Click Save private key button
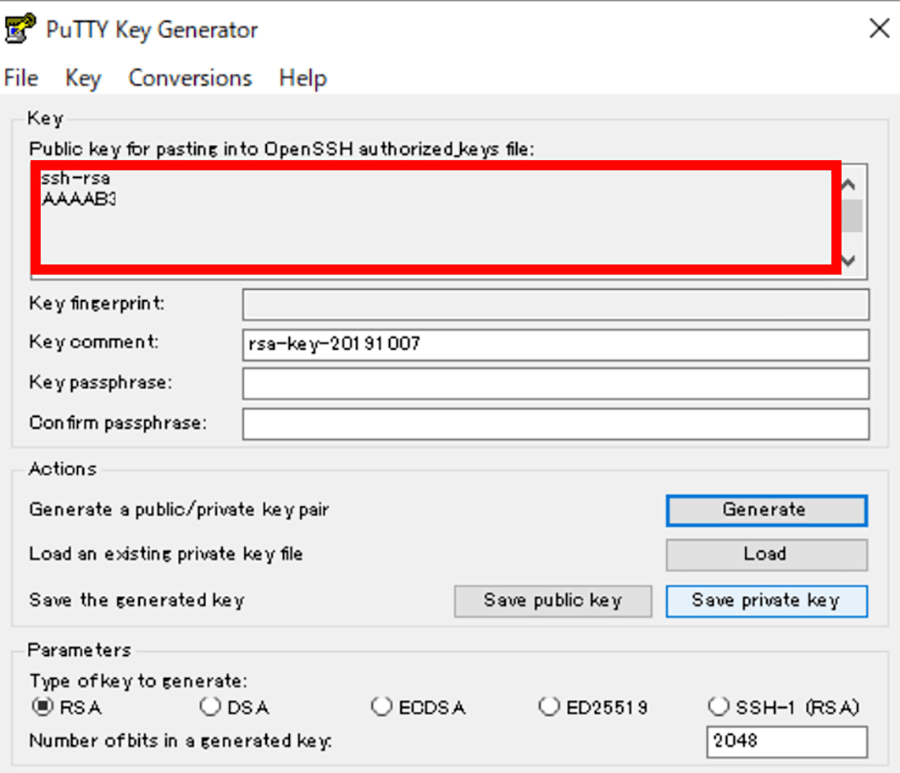This screenshot has width=900, height=773. (x=766, y=601)
